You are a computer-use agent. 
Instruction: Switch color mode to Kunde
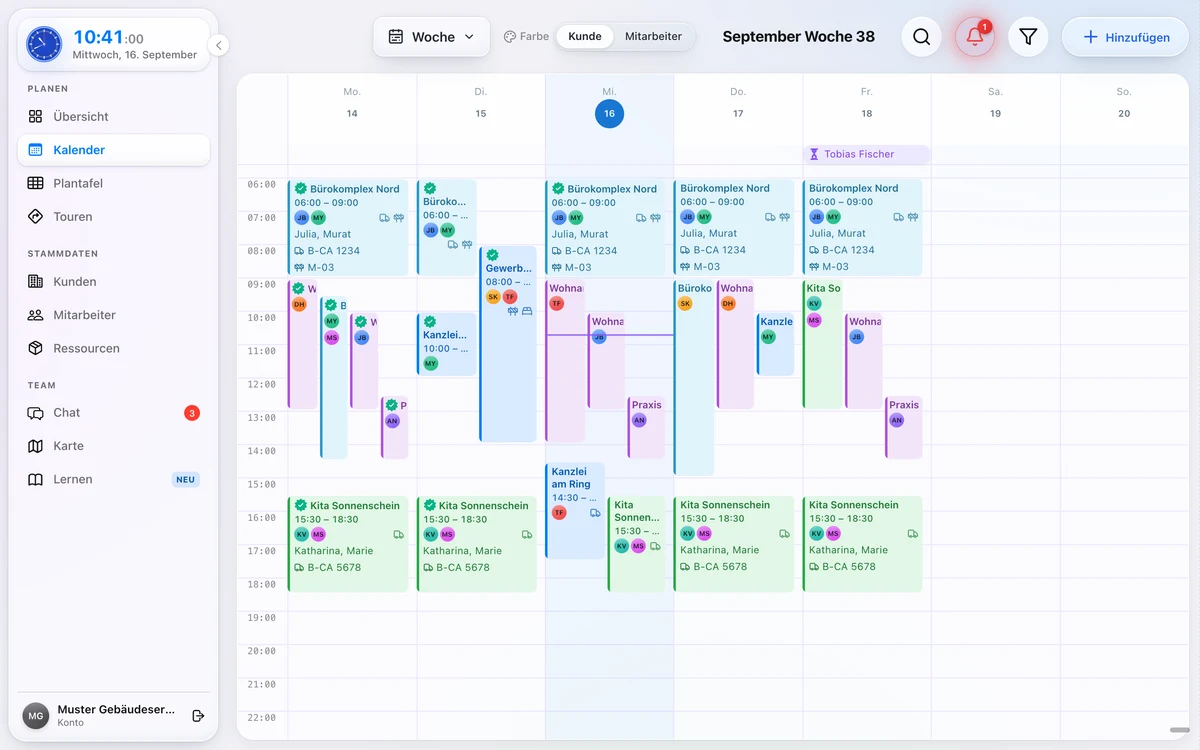click(585, 37)
